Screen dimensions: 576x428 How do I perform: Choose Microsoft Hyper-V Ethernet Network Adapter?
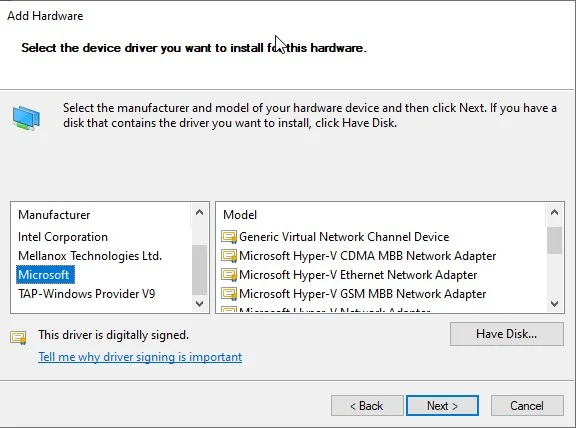[358, 275]
